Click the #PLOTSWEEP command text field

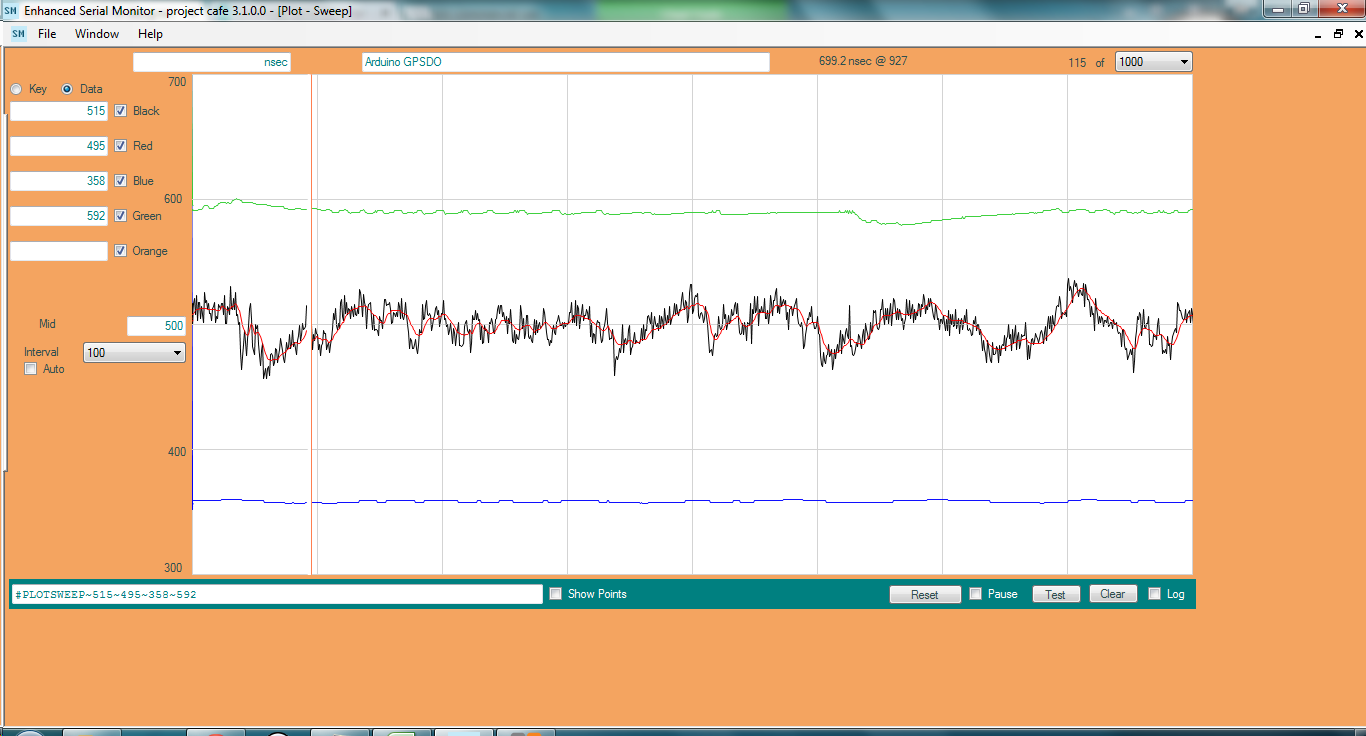(276, 594)
